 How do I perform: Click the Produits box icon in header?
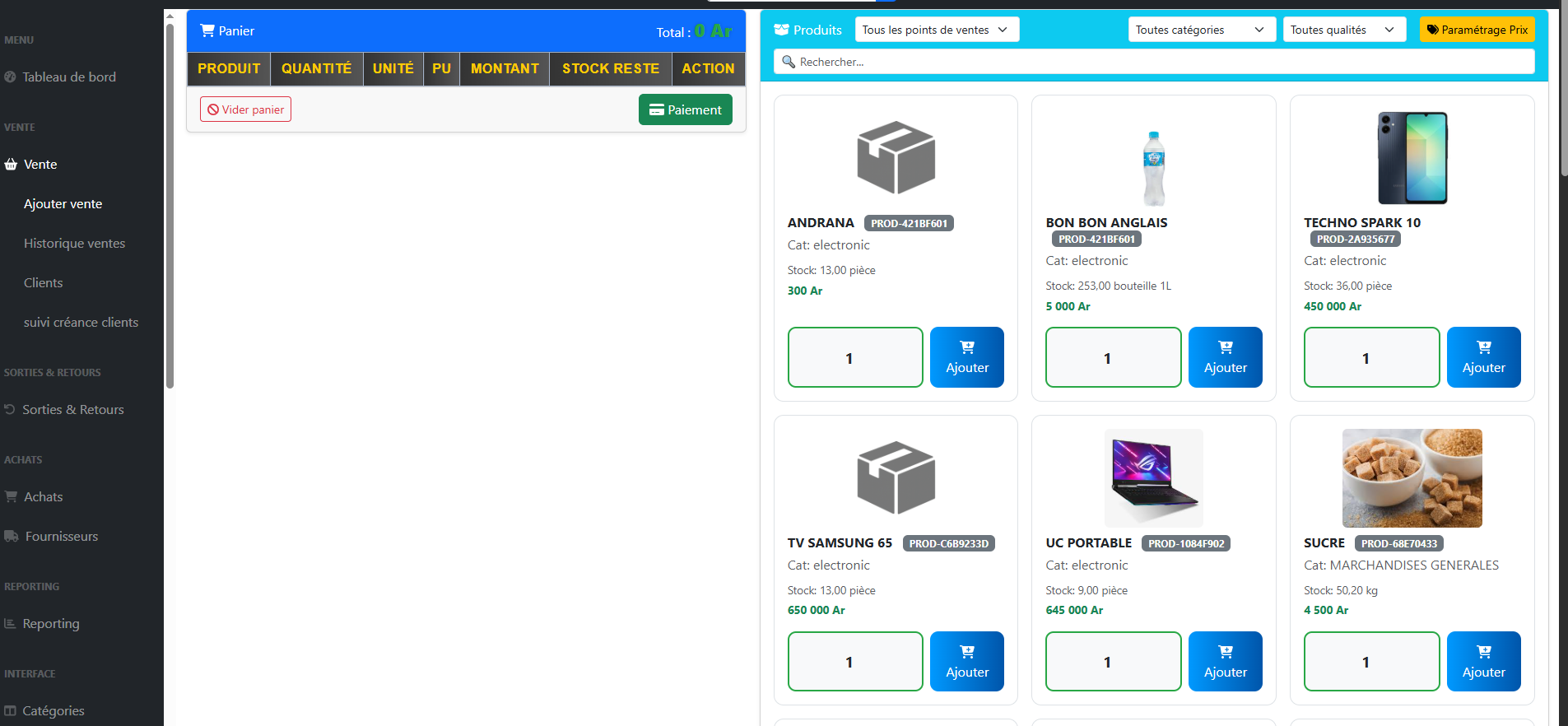coord(781,30)
